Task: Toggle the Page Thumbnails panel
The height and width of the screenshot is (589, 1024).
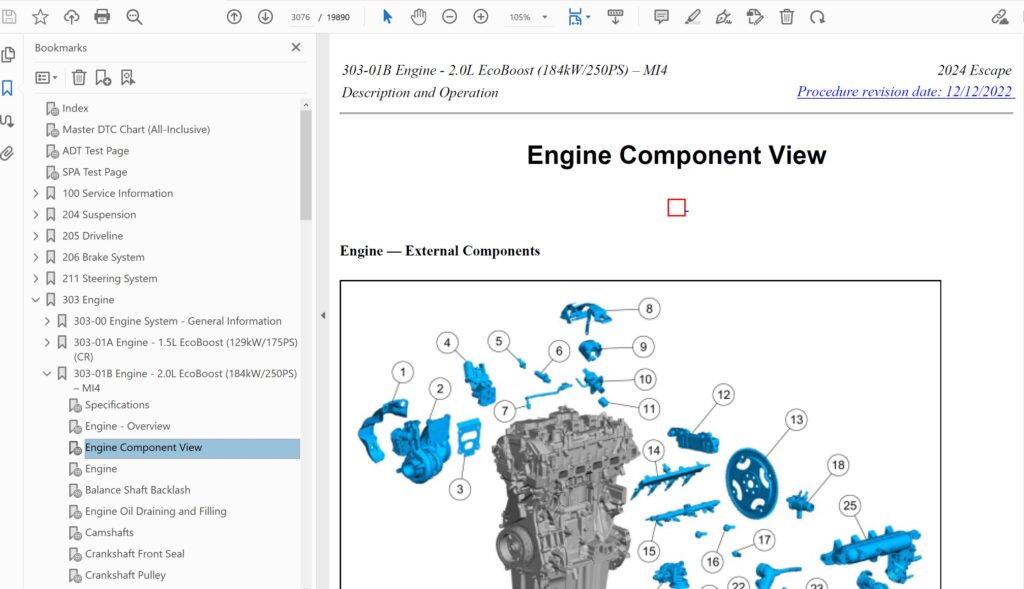Action: [x=8, y=55]
